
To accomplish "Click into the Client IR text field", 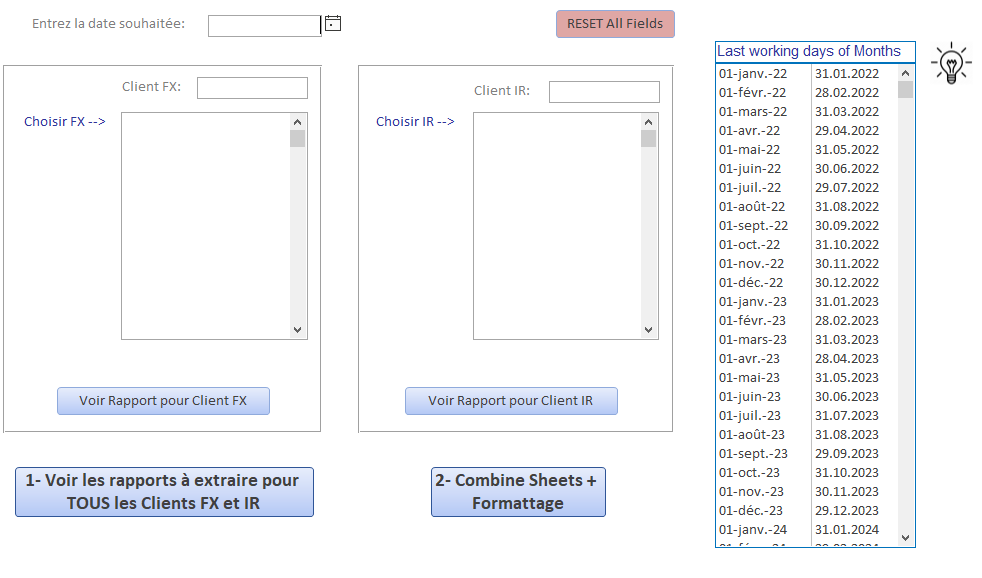I will (604, 92).
